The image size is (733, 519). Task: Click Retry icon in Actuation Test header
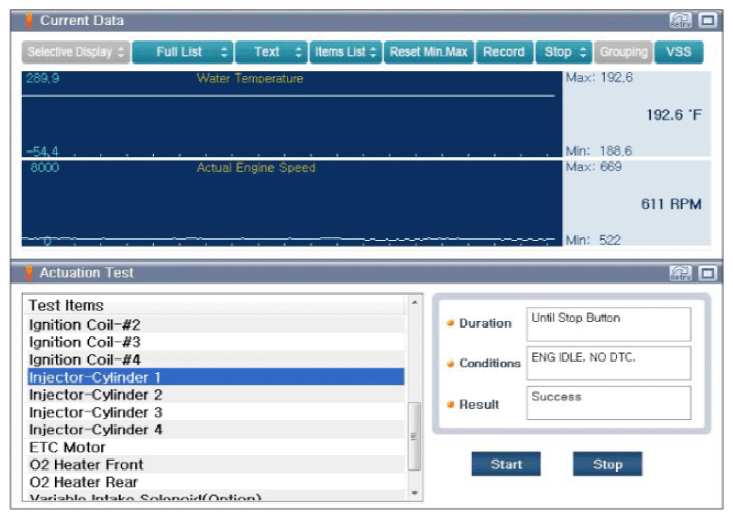(x=680, y=273)
